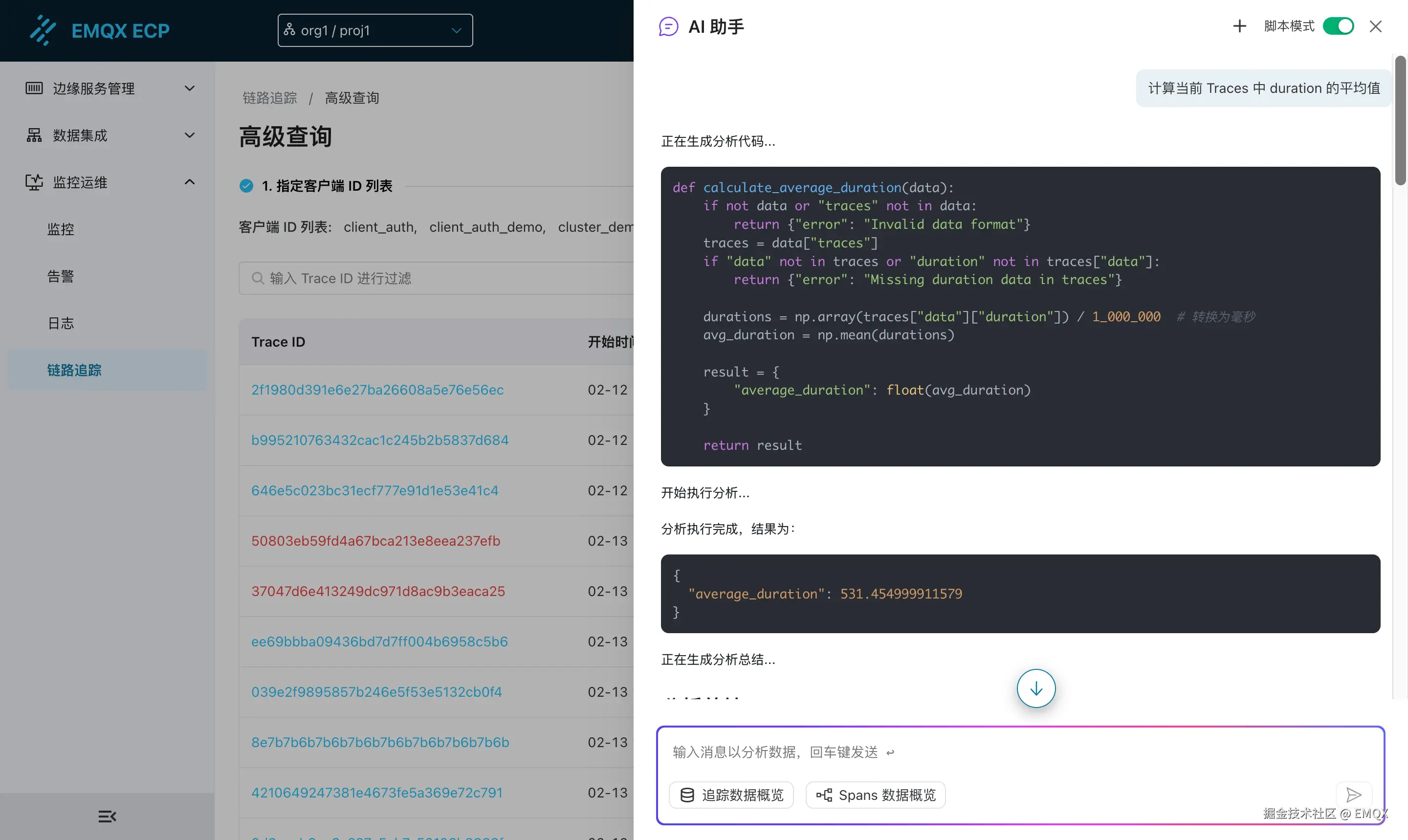Click the scroll-to-bottom circular arrow
The height and width of the screenshot is (840, 1408).
(1035, 688)
